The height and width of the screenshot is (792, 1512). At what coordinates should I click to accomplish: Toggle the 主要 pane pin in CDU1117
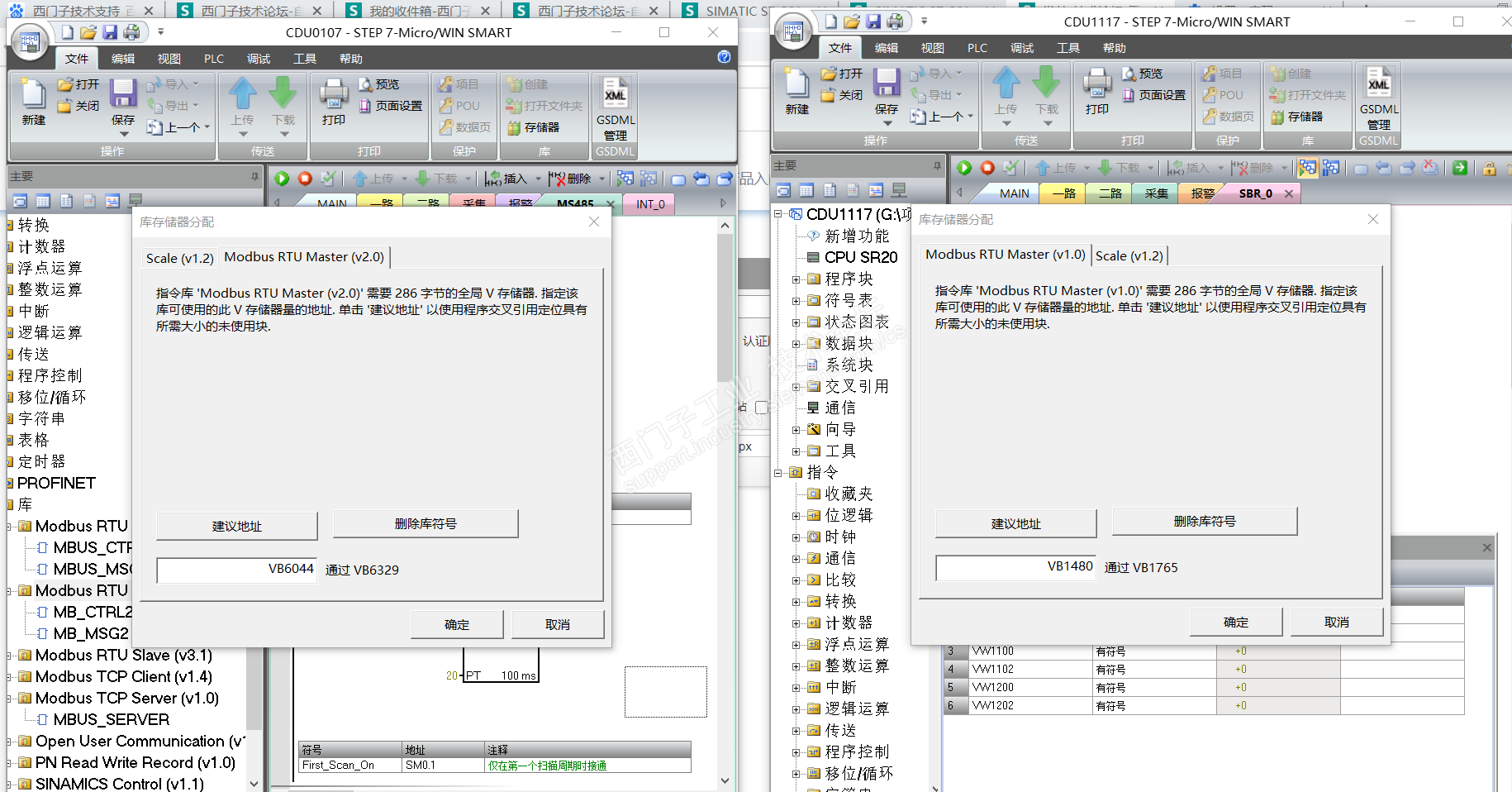point(937,165)
